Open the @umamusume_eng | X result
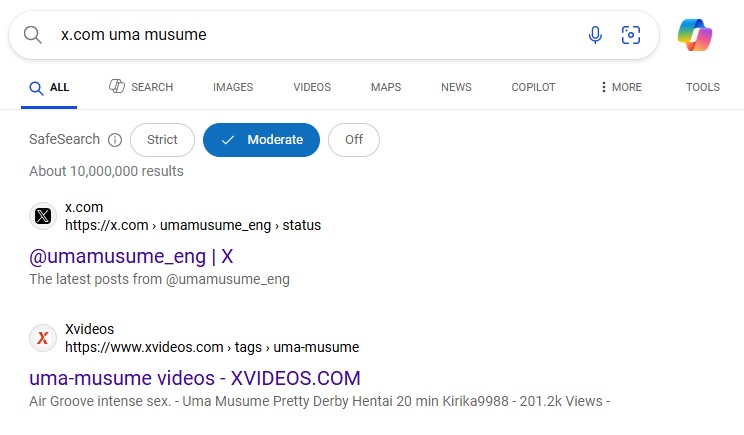Viewport: 744px width, 435px height. 131,257
